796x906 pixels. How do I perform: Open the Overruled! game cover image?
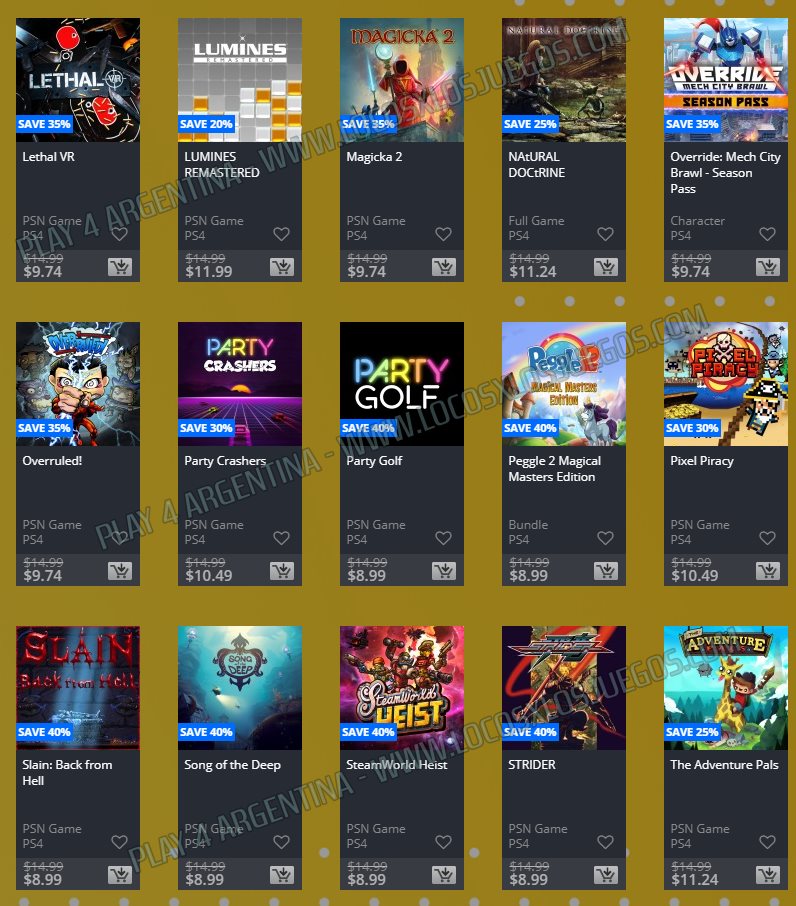[78, 384]
